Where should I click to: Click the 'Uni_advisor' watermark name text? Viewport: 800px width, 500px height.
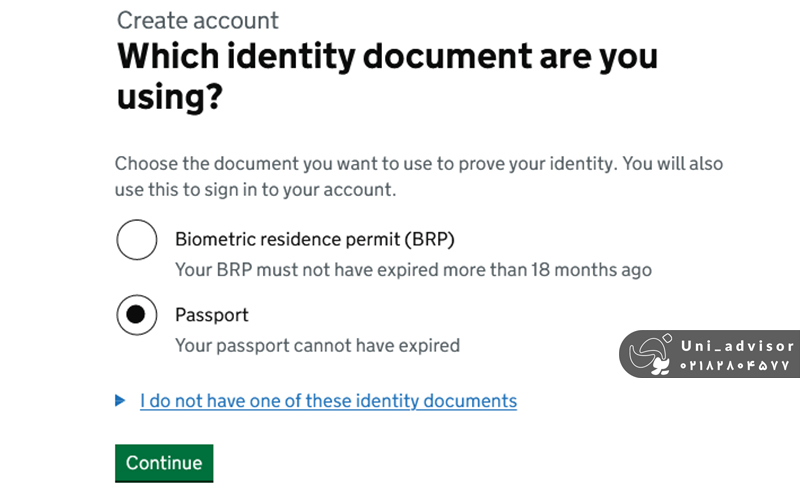click(x=737, y=346)
